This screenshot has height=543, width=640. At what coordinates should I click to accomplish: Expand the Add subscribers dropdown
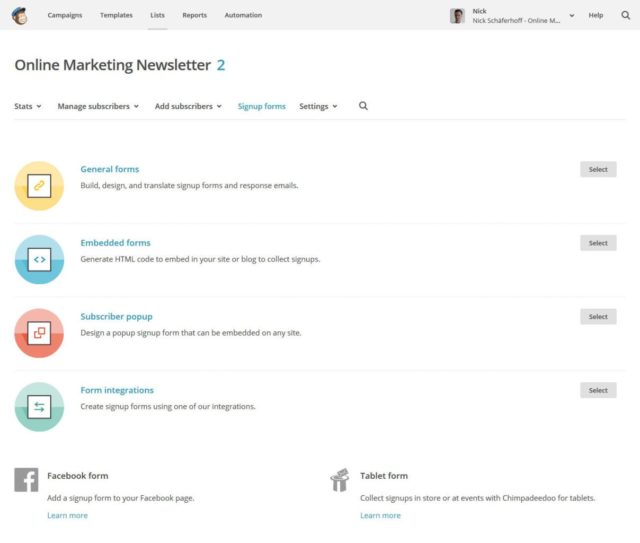pos(188,106)
